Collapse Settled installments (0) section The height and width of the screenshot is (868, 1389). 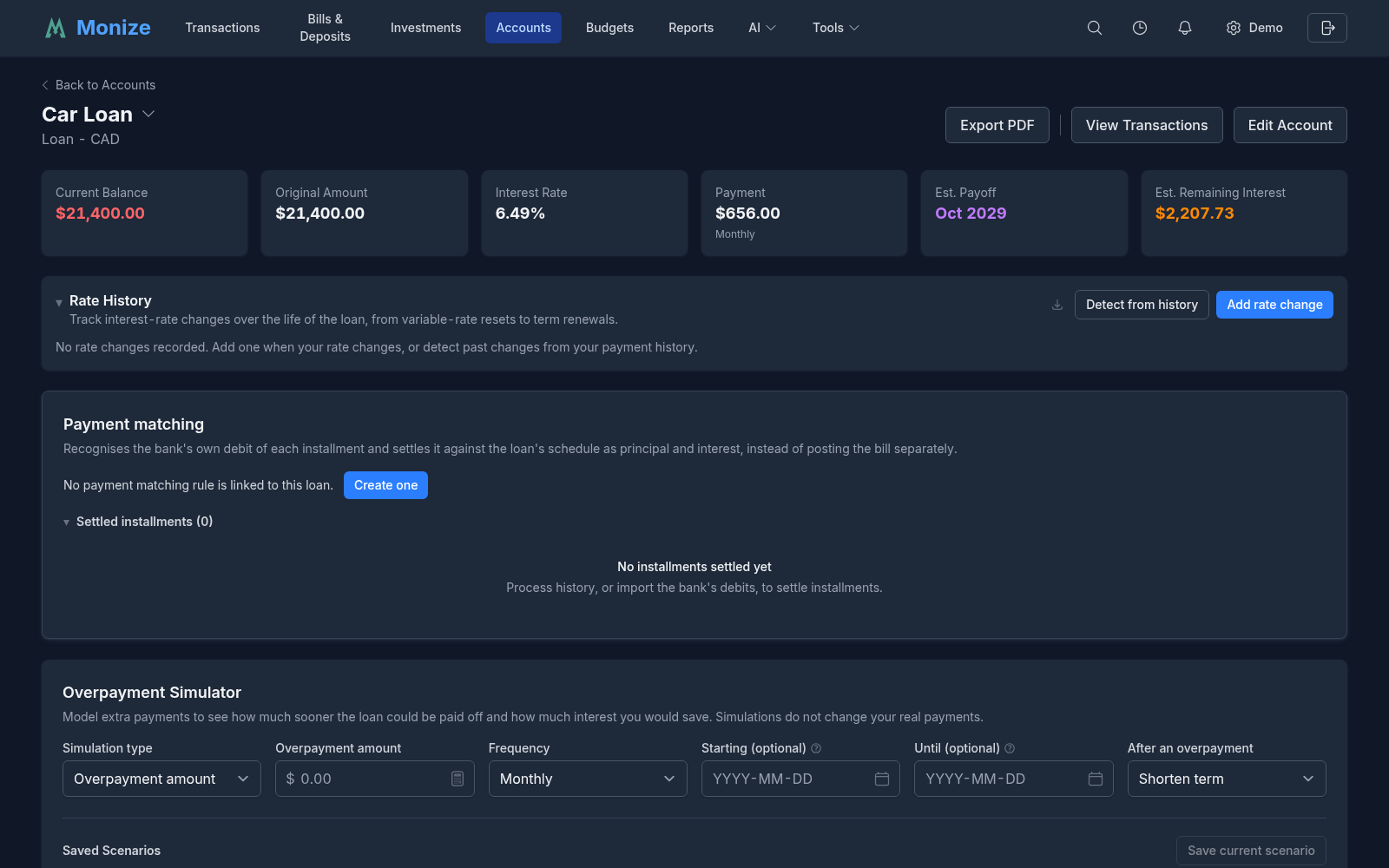[67, 522]
